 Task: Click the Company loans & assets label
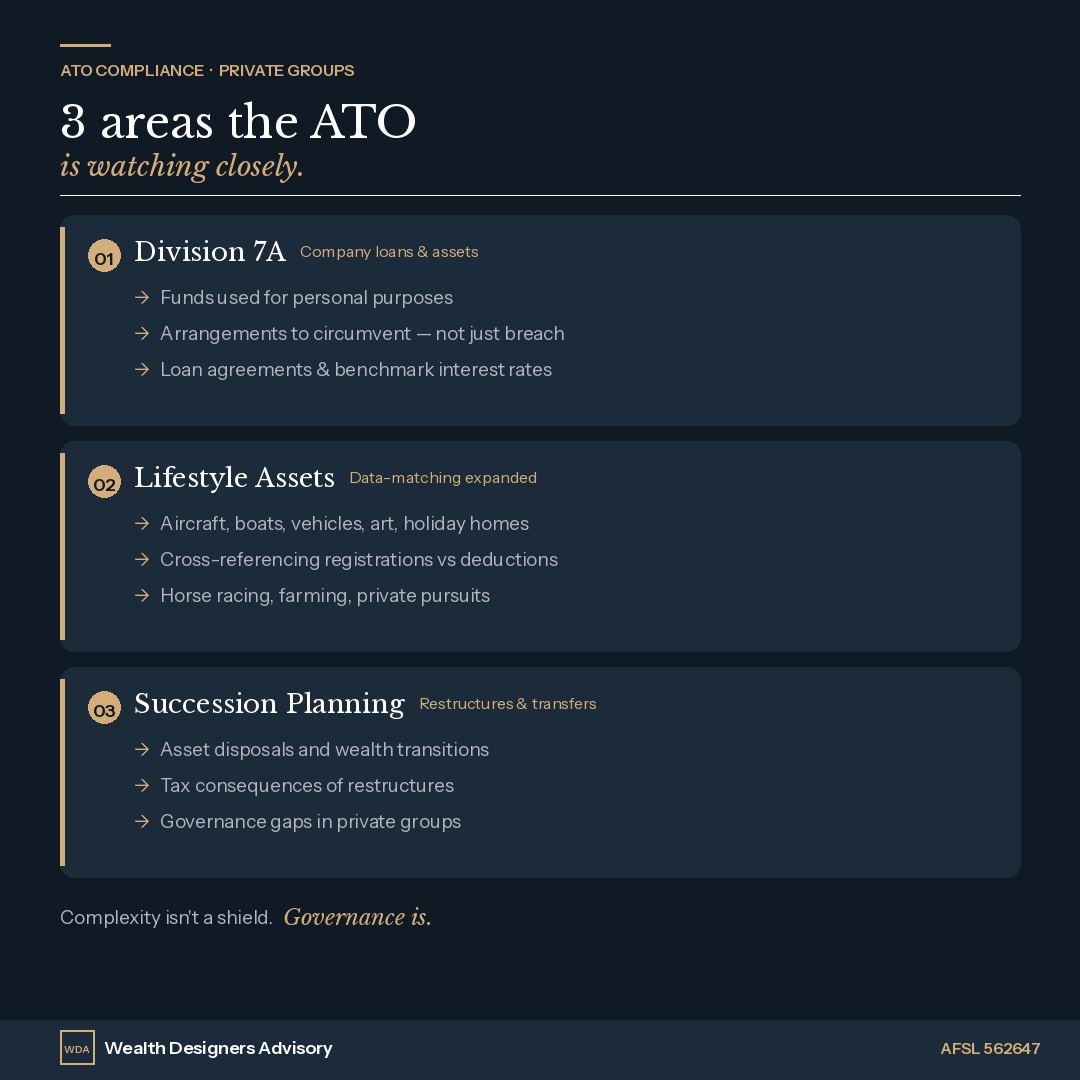click(389, 252)
